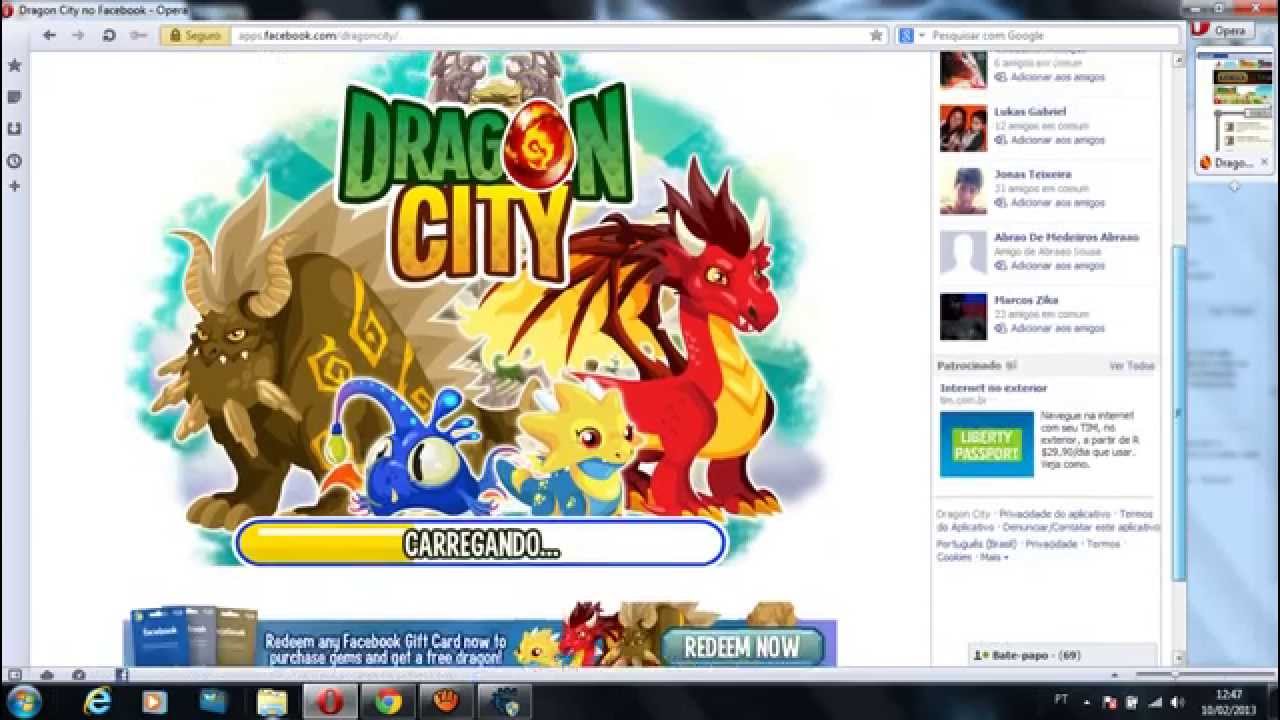This screenshot has width=1280, height=720.
Task: Open a new tab below the tab thumbnail
Action: click(1234, 187)
